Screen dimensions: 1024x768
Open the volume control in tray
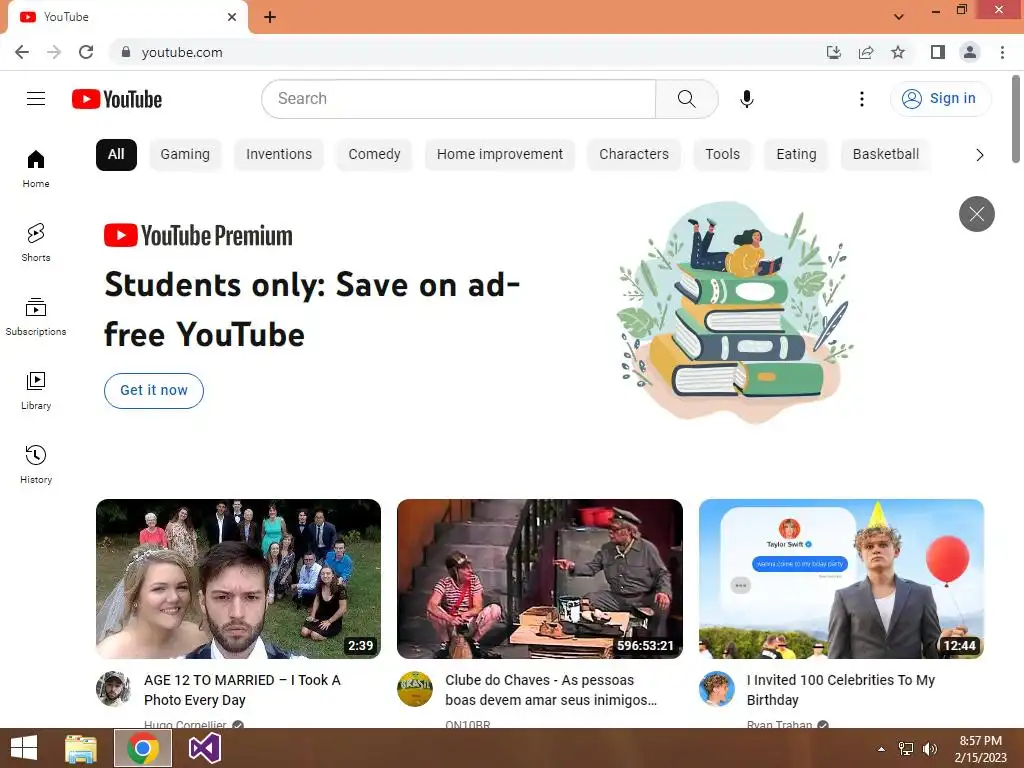[929, 749]
